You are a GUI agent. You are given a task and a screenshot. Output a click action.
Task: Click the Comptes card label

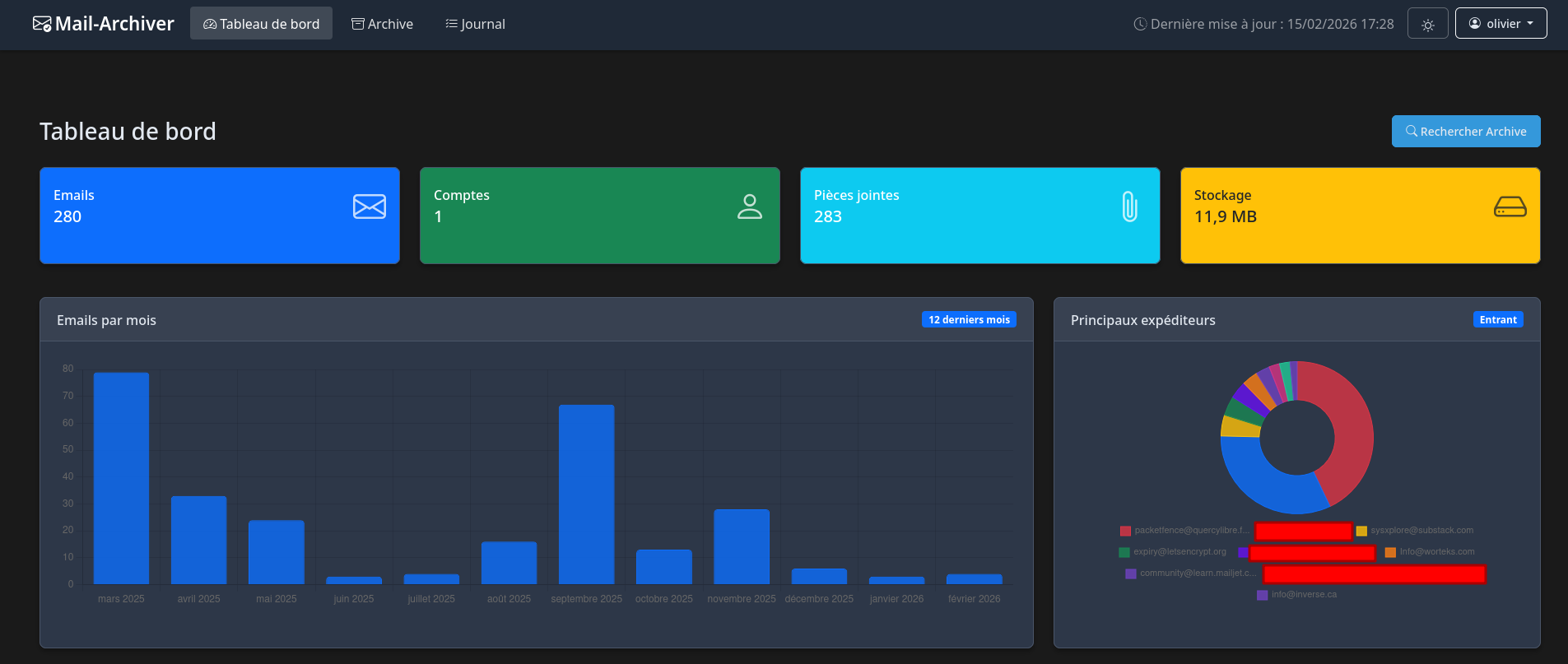462,195
